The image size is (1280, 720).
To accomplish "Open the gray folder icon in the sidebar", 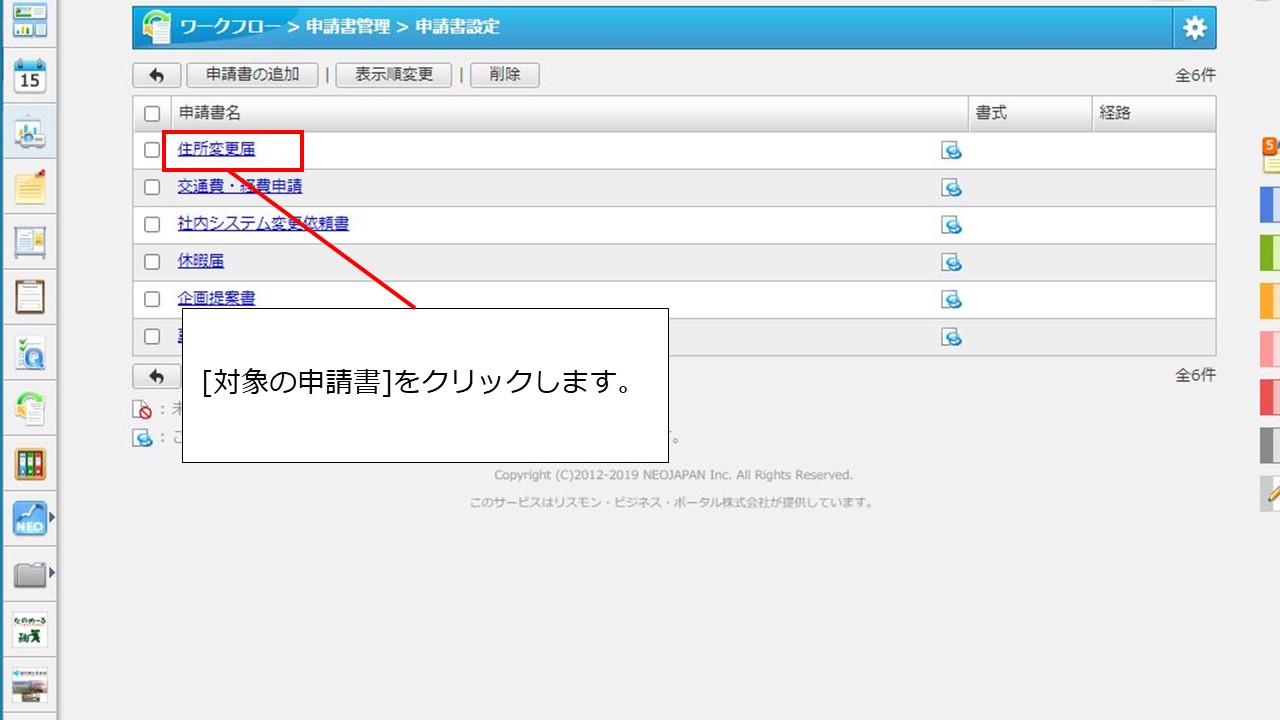I will (x=30, y=574).
